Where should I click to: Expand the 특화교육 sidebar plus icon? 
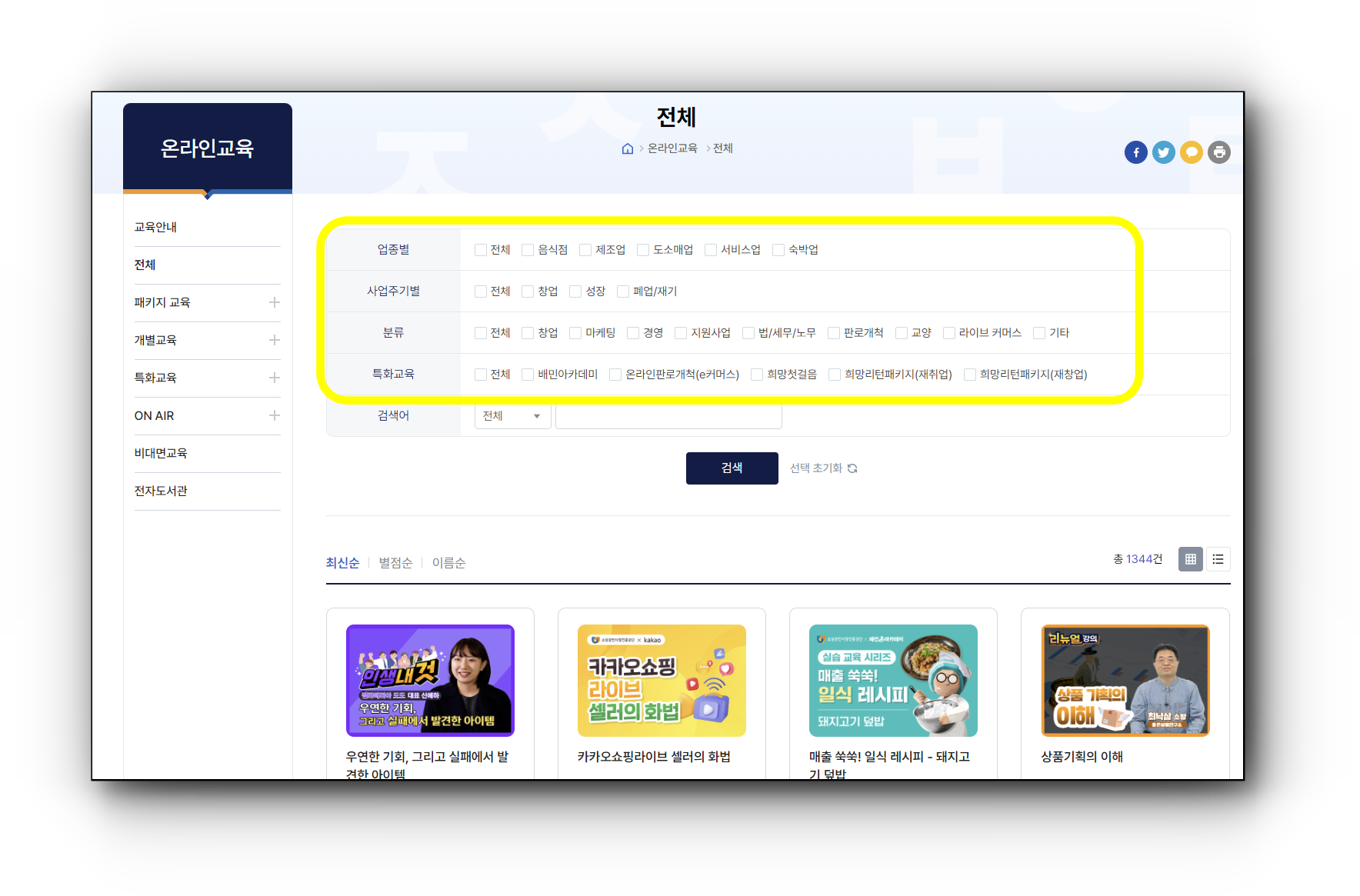[274, 378]
